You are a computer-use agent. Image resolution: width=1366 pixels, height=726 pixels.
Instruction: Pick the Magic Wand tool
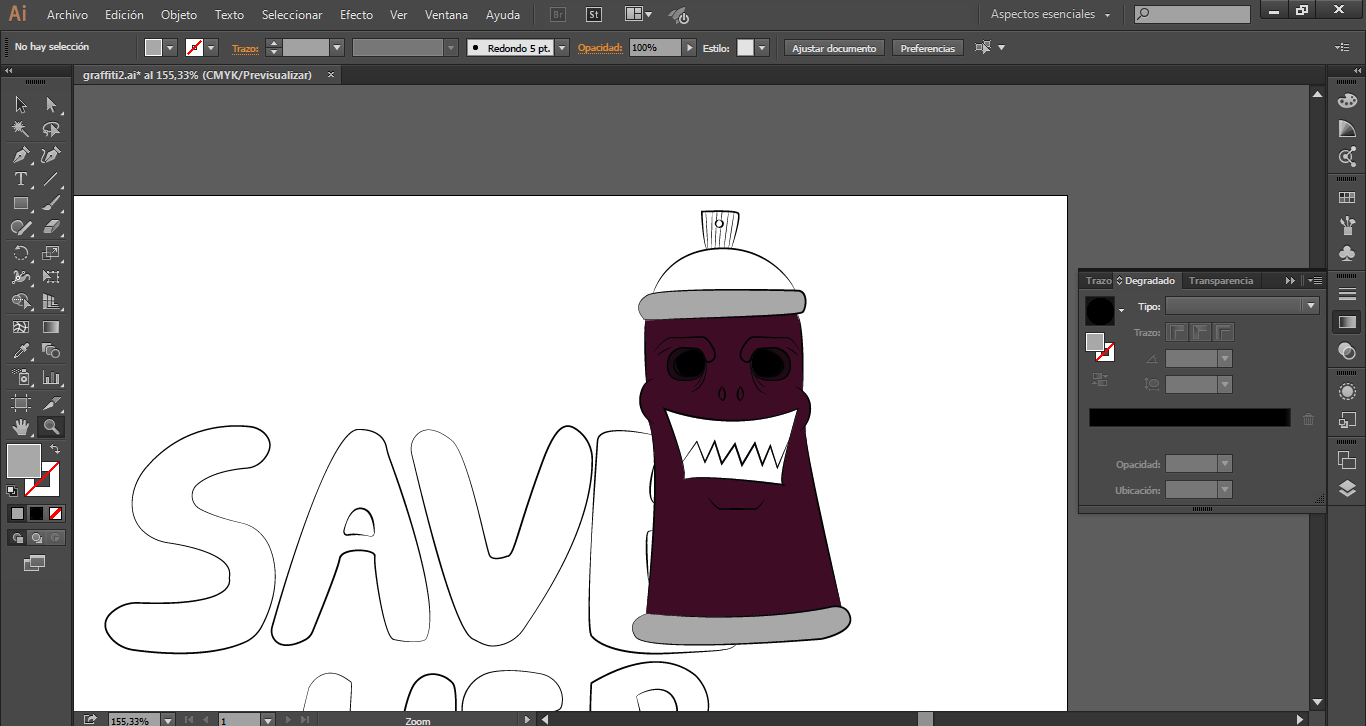pyautogui.click(x=20, y=130)
